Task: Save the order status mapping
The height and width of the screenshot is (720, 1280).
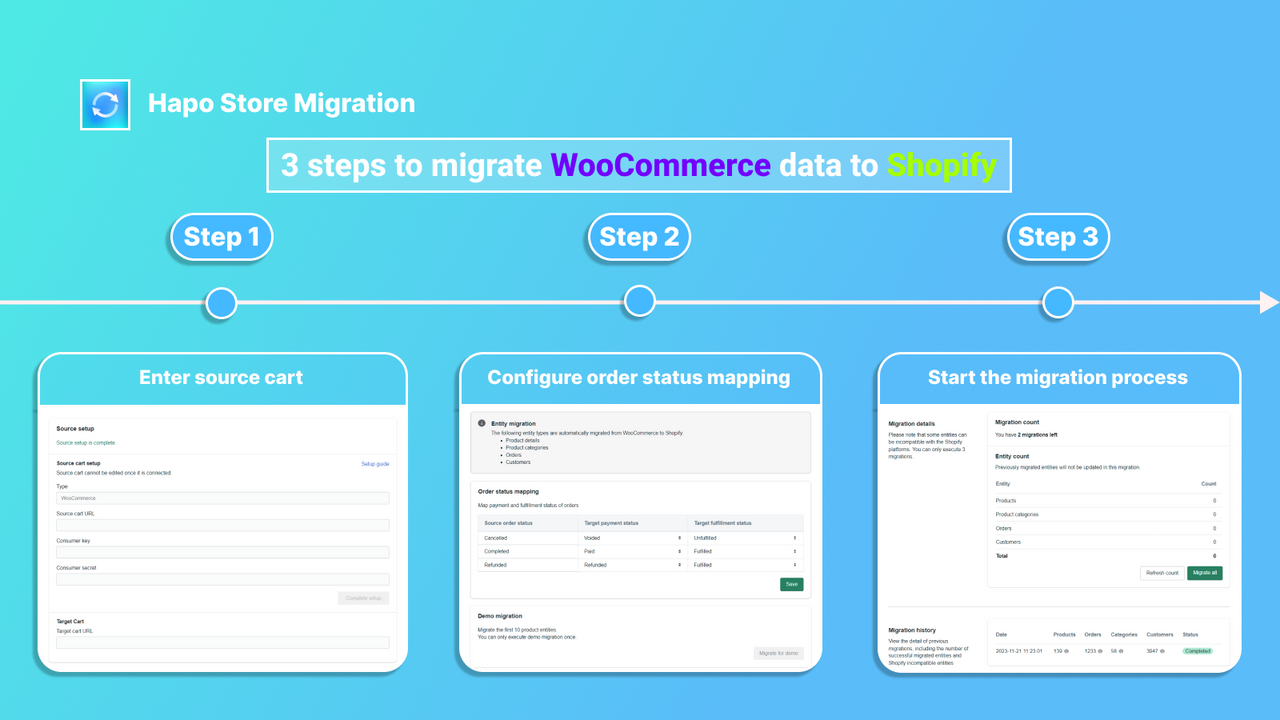Action: (x=791, y=584)
